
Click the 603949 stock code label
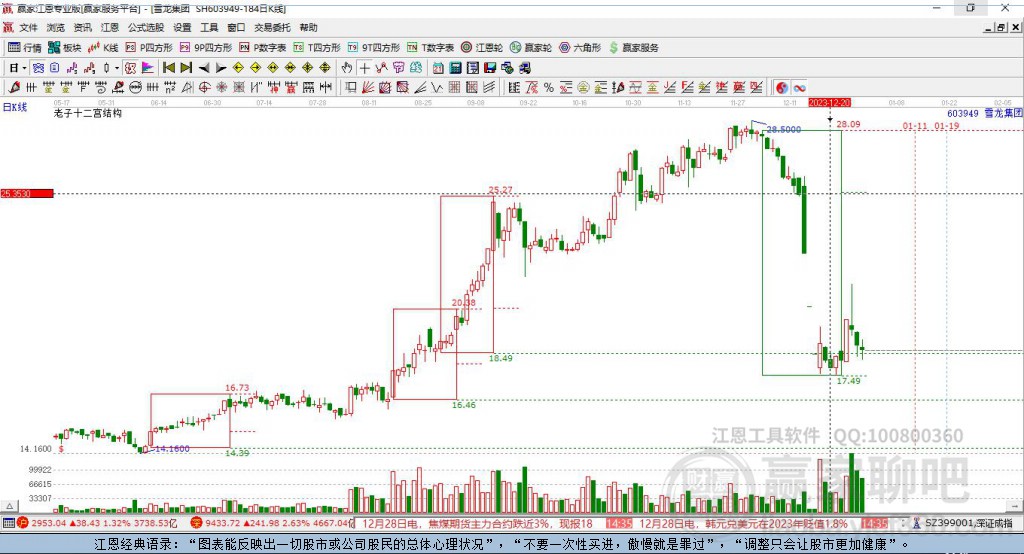coord(963,113)
